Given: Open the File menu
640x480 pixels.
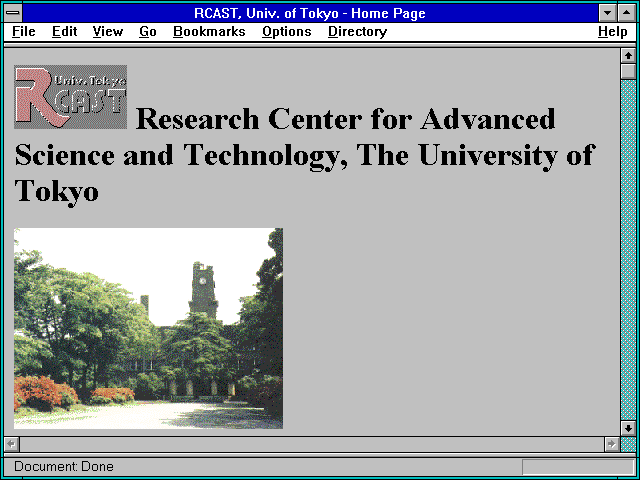Looking at the screenshot, I should click(x=24, y=32).
